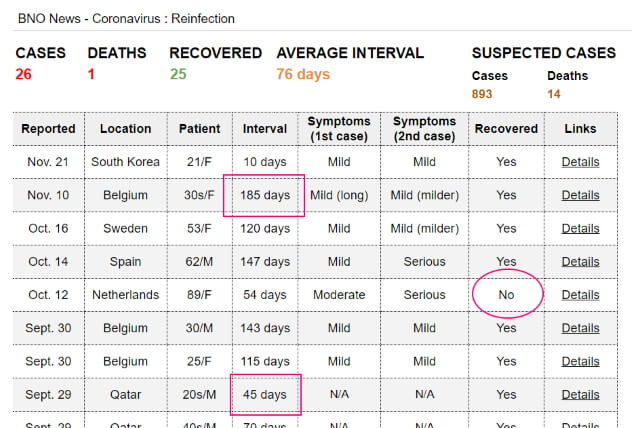Click the Recovered column header

(506, 129)
